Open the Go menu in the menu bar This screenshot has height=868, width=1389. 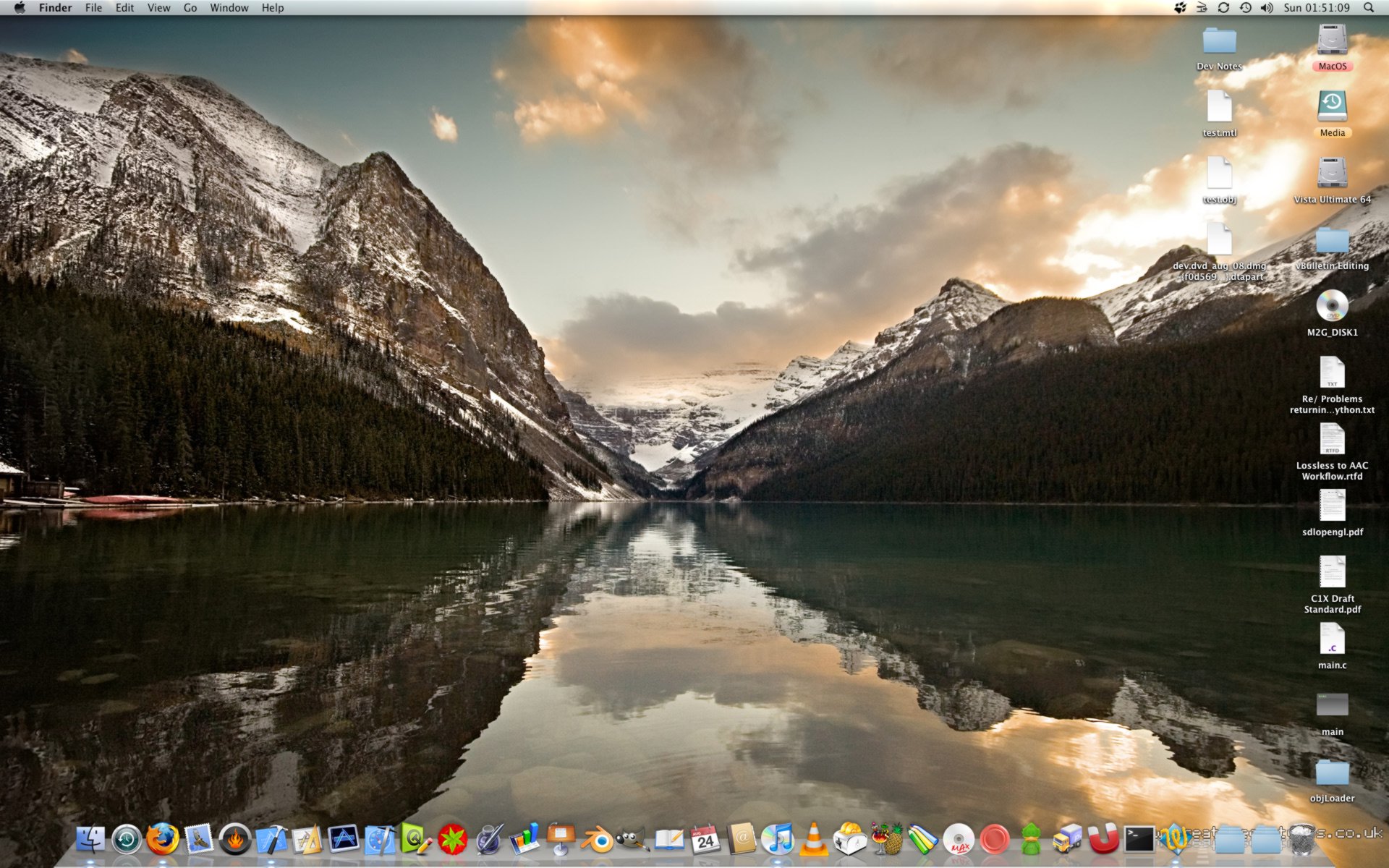(x=190, y=7)
